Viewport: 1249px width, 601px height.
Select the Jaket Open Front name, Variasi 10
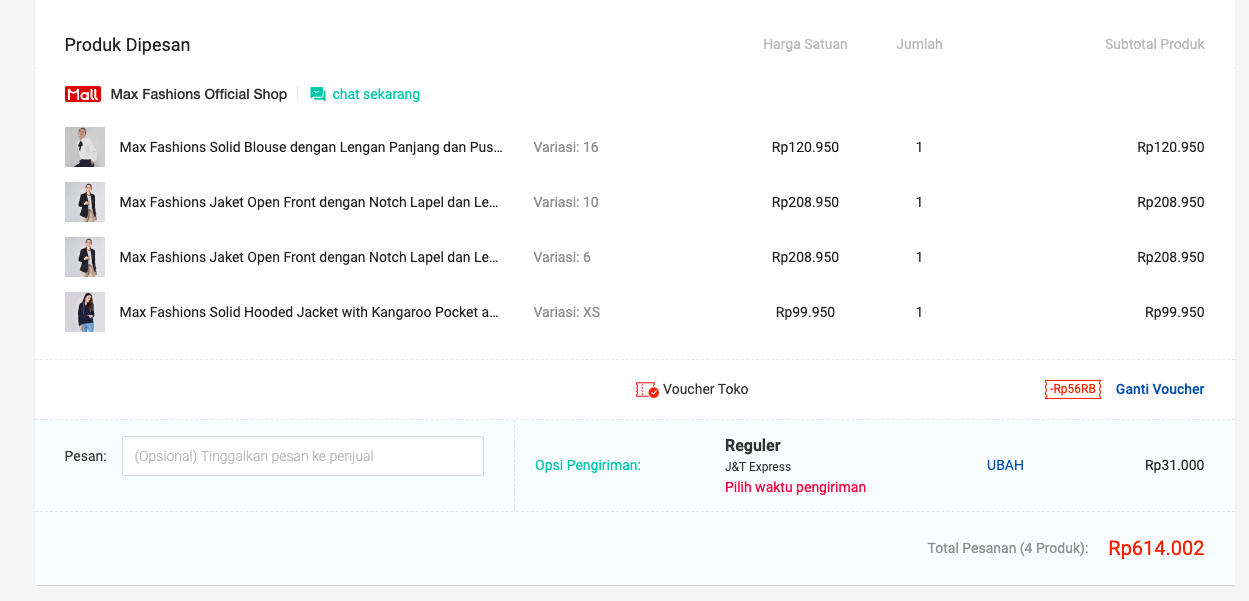(x=309, y=202)
